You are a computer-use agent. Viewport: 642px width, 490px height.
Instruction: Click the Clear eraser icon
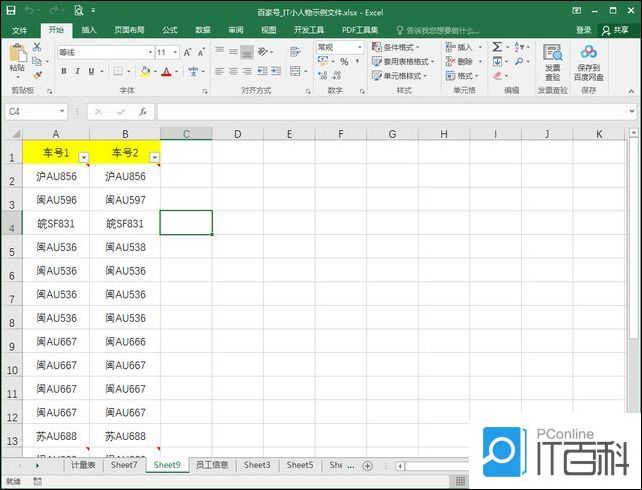(497, 75)
